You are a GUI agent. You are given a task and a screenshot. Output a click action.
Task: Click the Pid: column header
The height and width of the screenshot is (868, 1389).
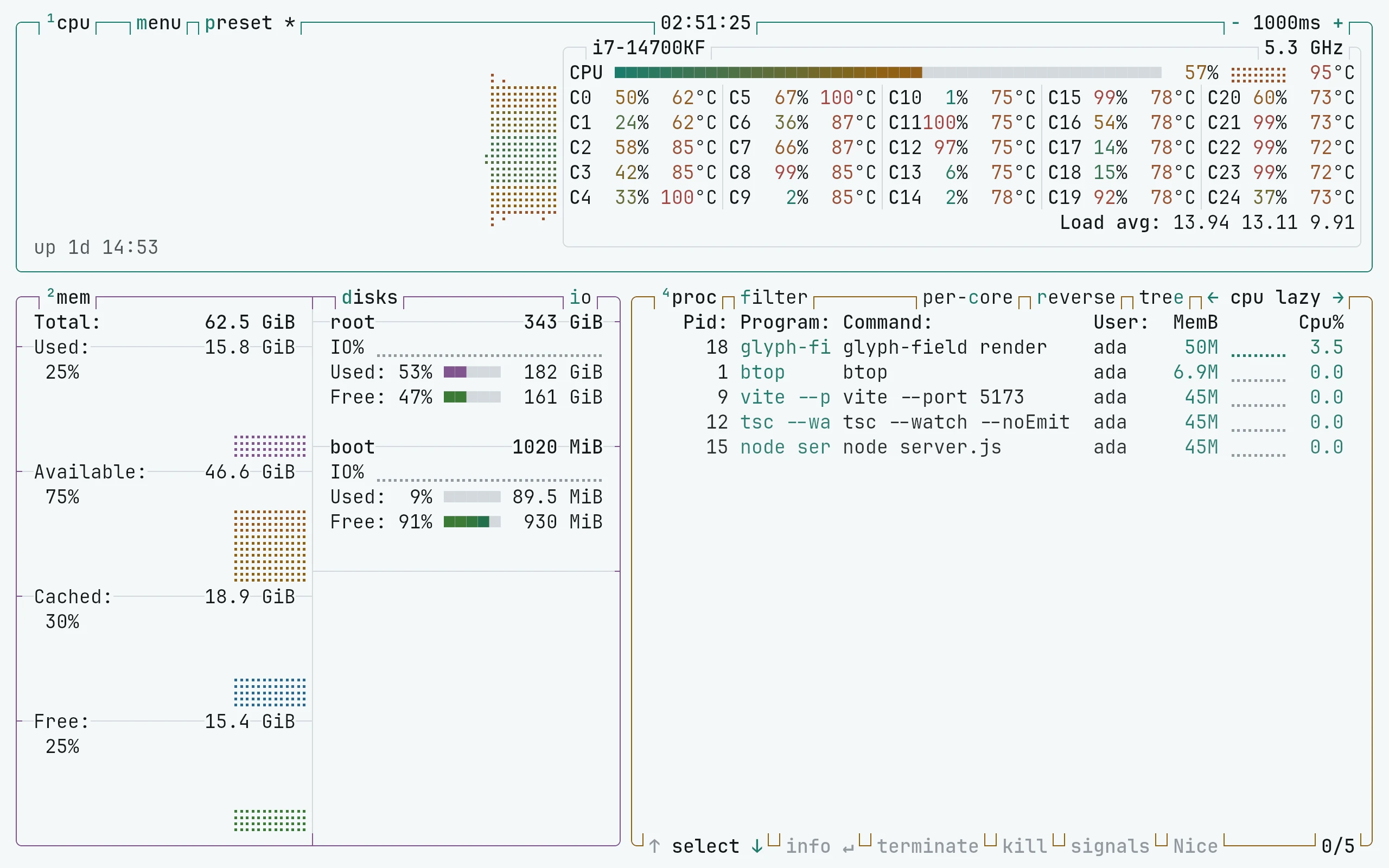pos(706,322)
